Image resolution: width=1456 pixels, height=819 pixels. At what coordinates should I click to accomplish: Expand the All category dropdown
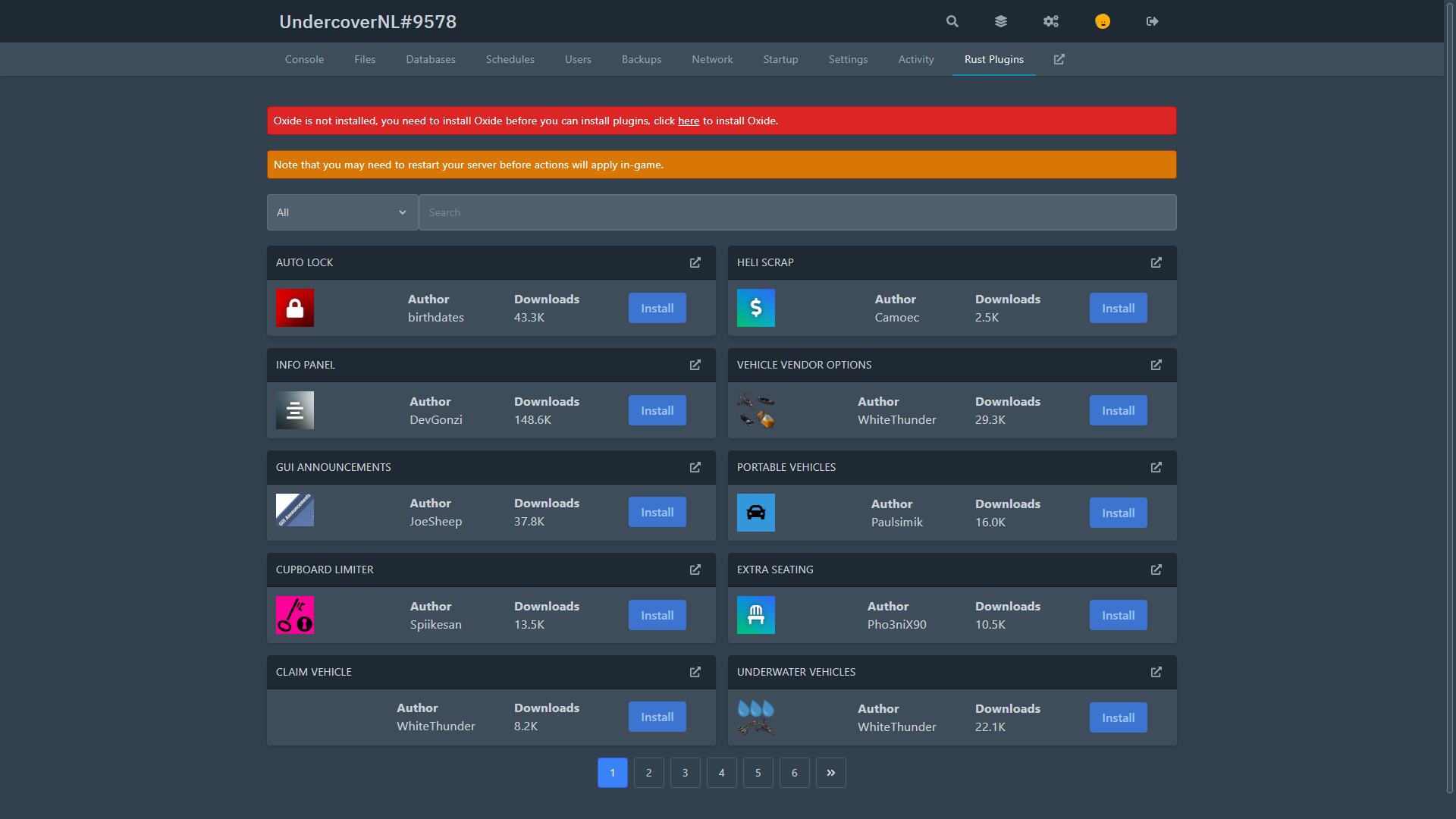coord(342,212)
